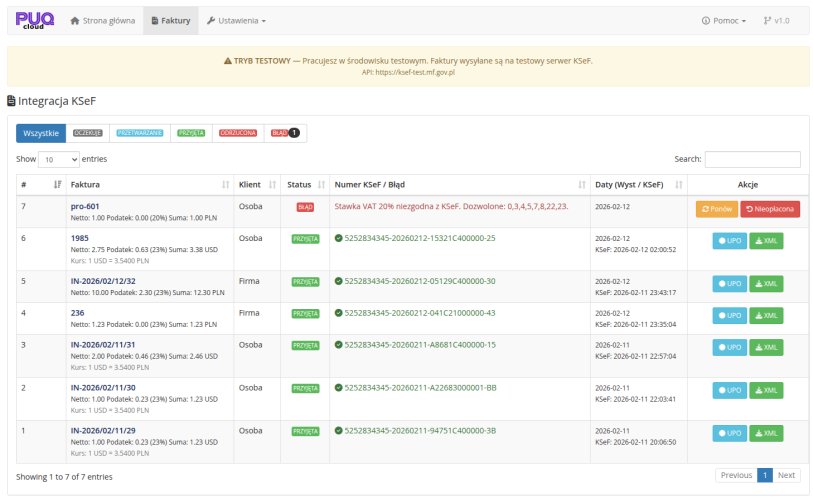
Task: Filter invoices by PRZYJĘTA status
Action: click(191, 133)
